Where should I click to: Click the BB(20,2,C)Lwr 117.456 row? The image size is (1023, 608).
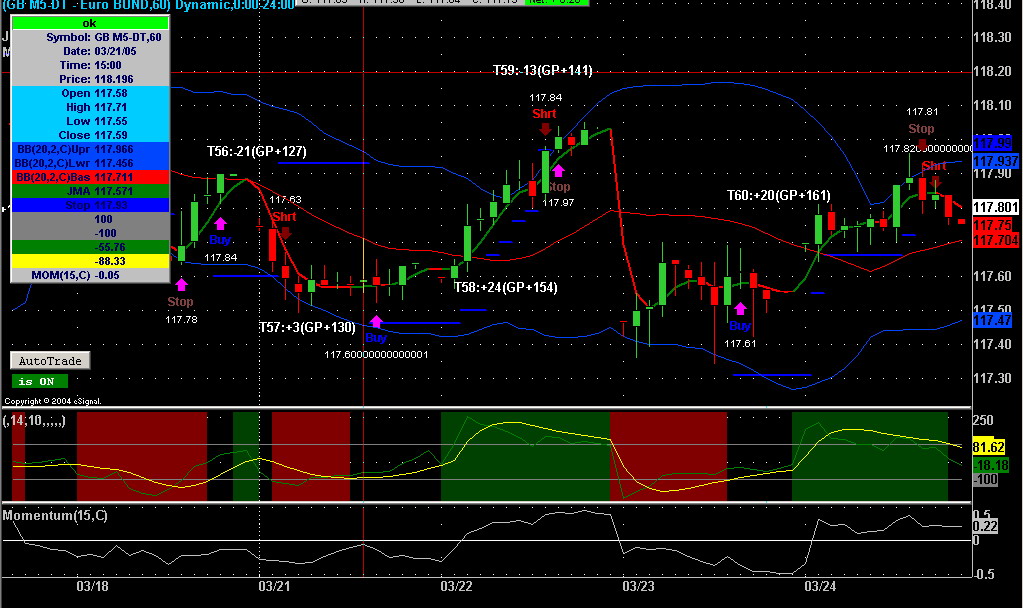90,163
